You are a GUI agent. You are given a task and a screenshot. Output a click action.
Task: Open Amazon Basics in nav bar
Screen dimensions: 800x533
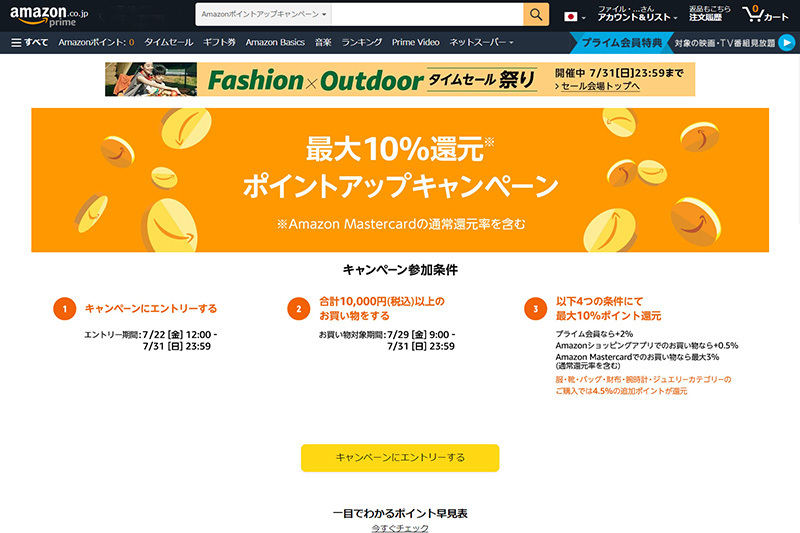tap(275, 42)
